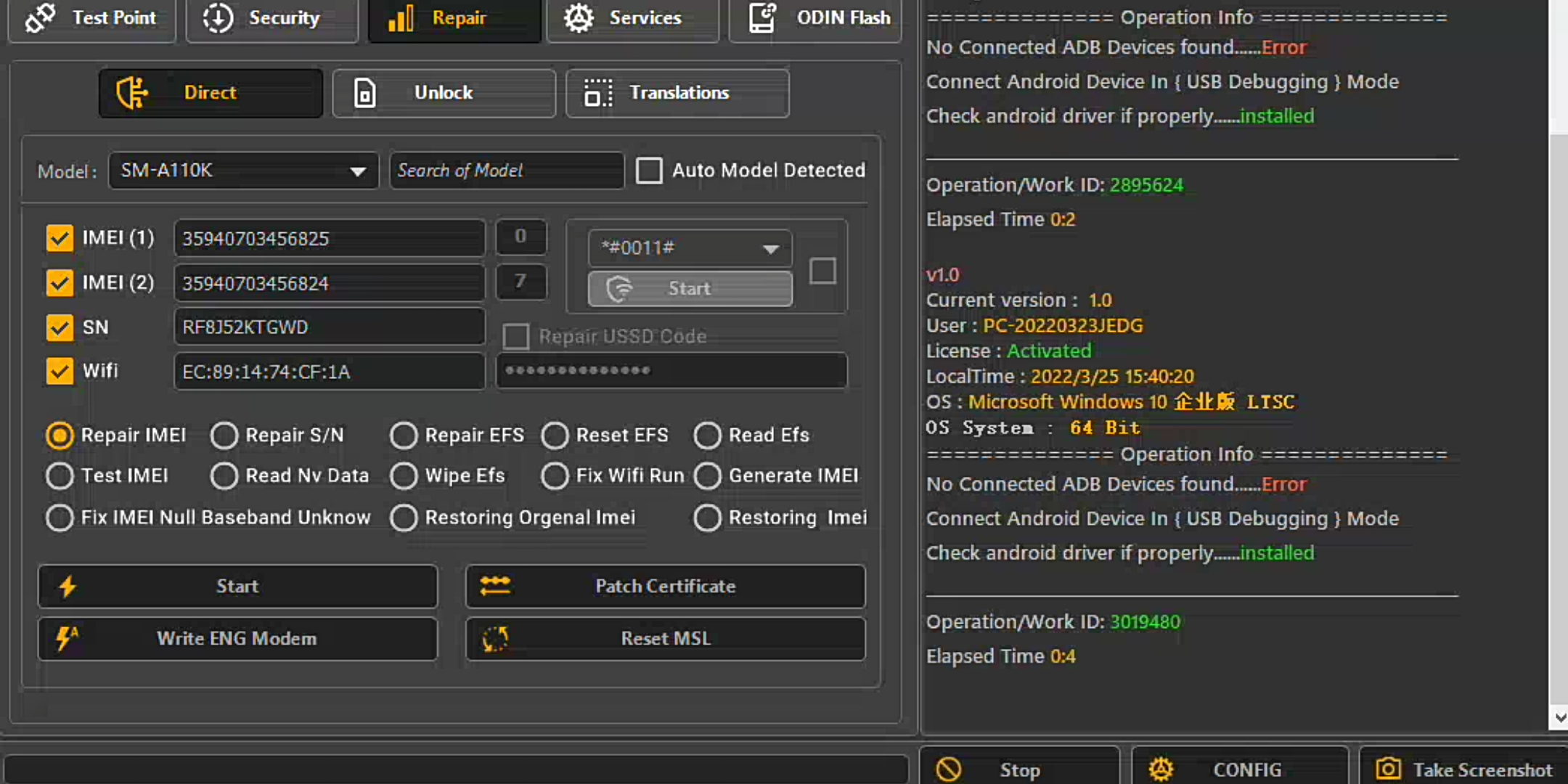Open the Translations tab
1568x784 pixels.
tap(677, 93)
